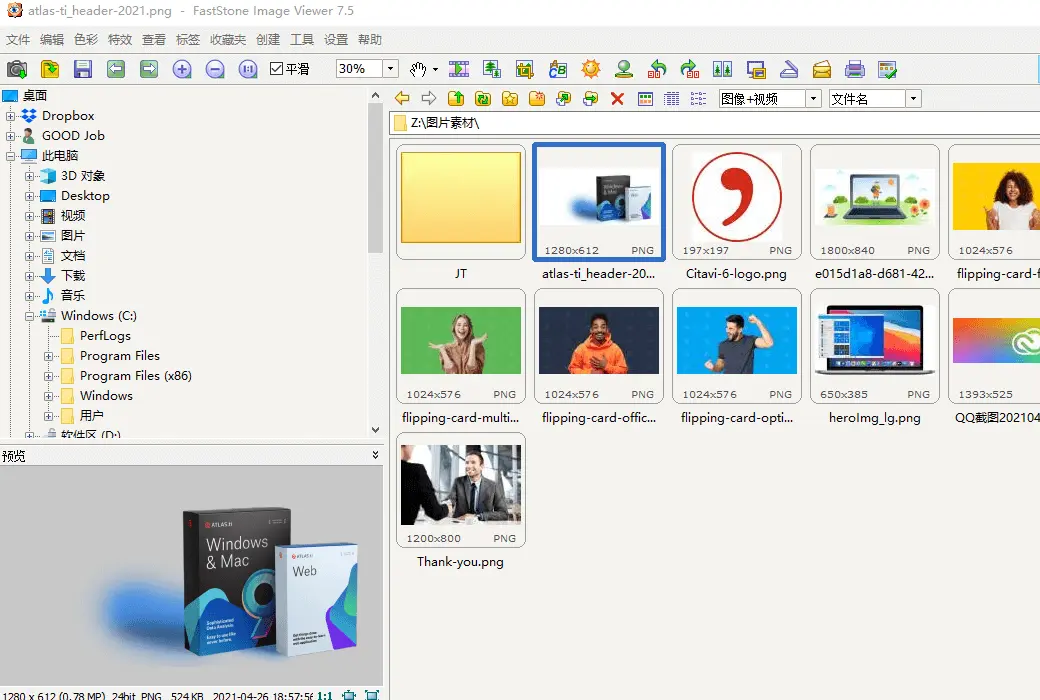
Task: Click the delete red X icon
Action: coord(618,99)
